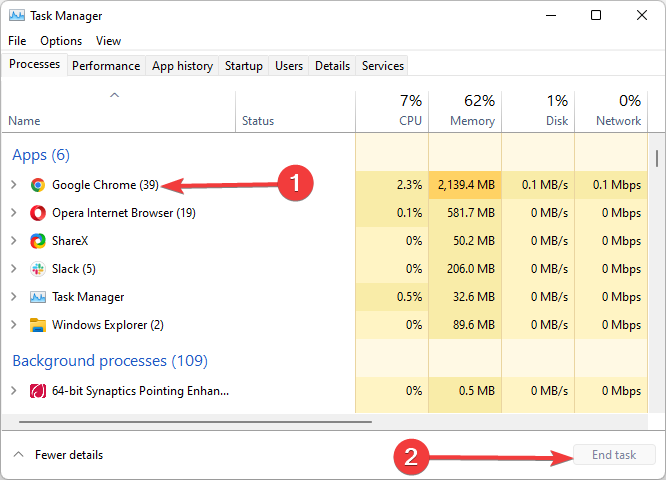
Task: Click the Slack app icon
Action: (x=38, y=269)
